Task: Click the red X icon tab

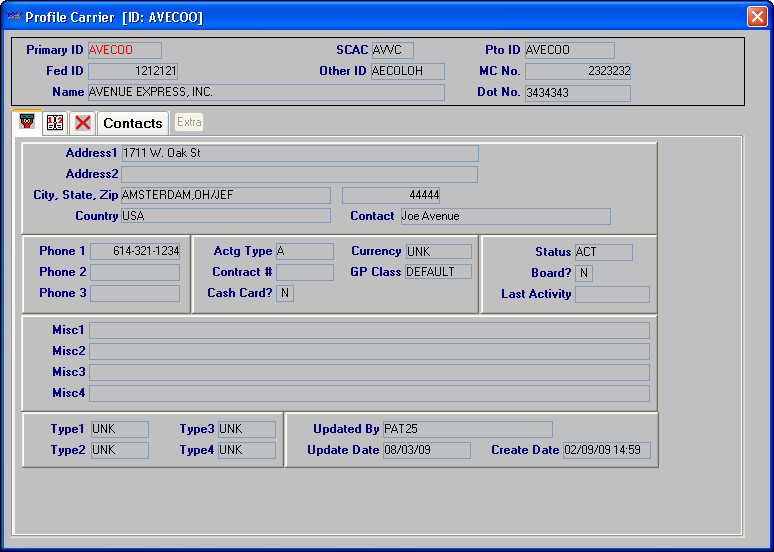Action: 83,123
